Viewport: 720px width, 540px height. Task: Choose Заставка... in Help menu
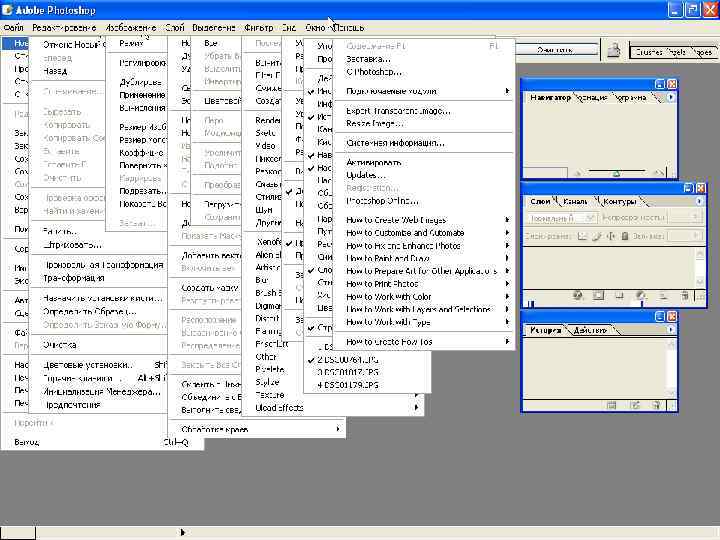coord(424,59)
